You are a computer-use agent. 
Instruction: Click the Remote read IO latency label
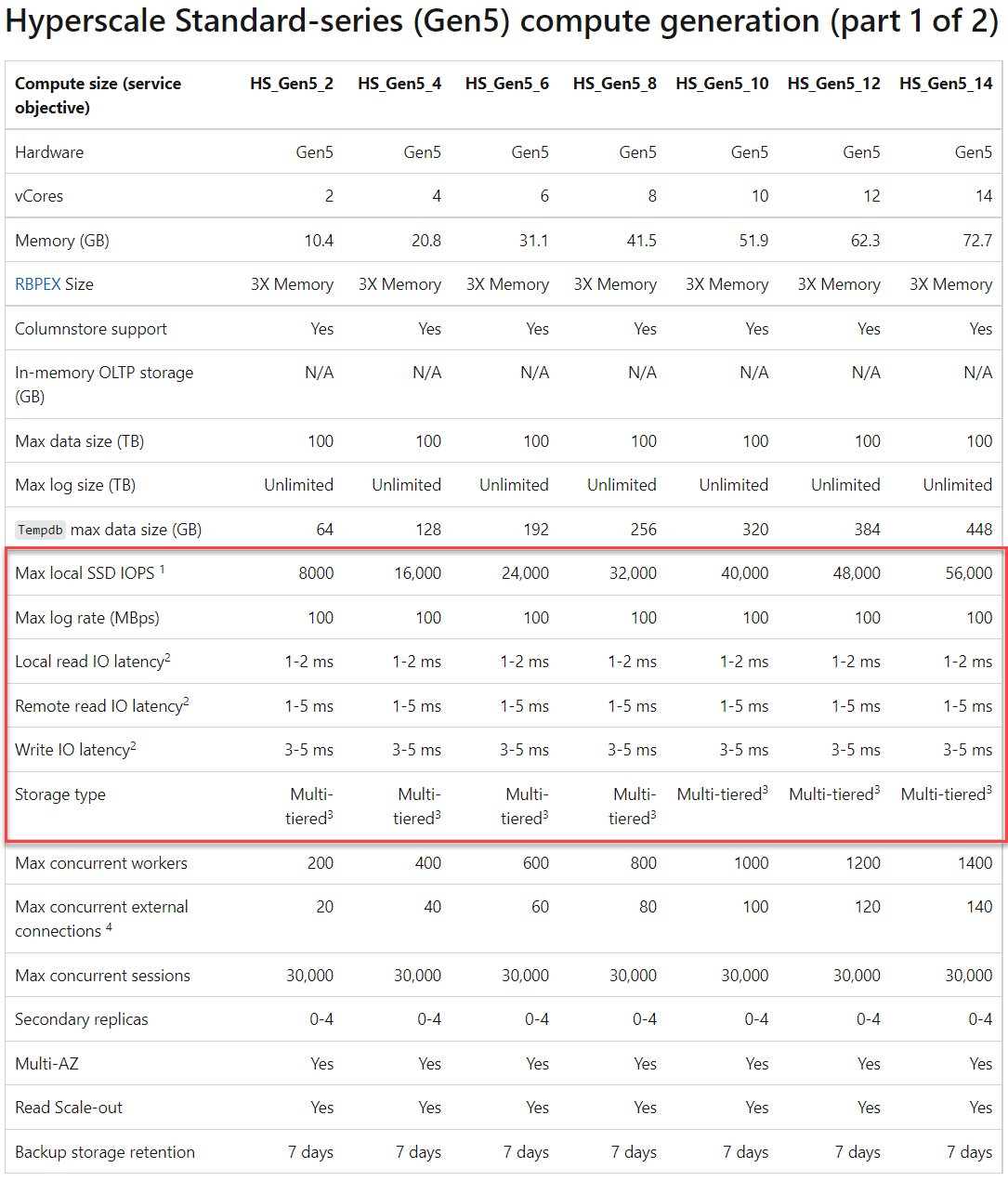click(x=102, y=705)
